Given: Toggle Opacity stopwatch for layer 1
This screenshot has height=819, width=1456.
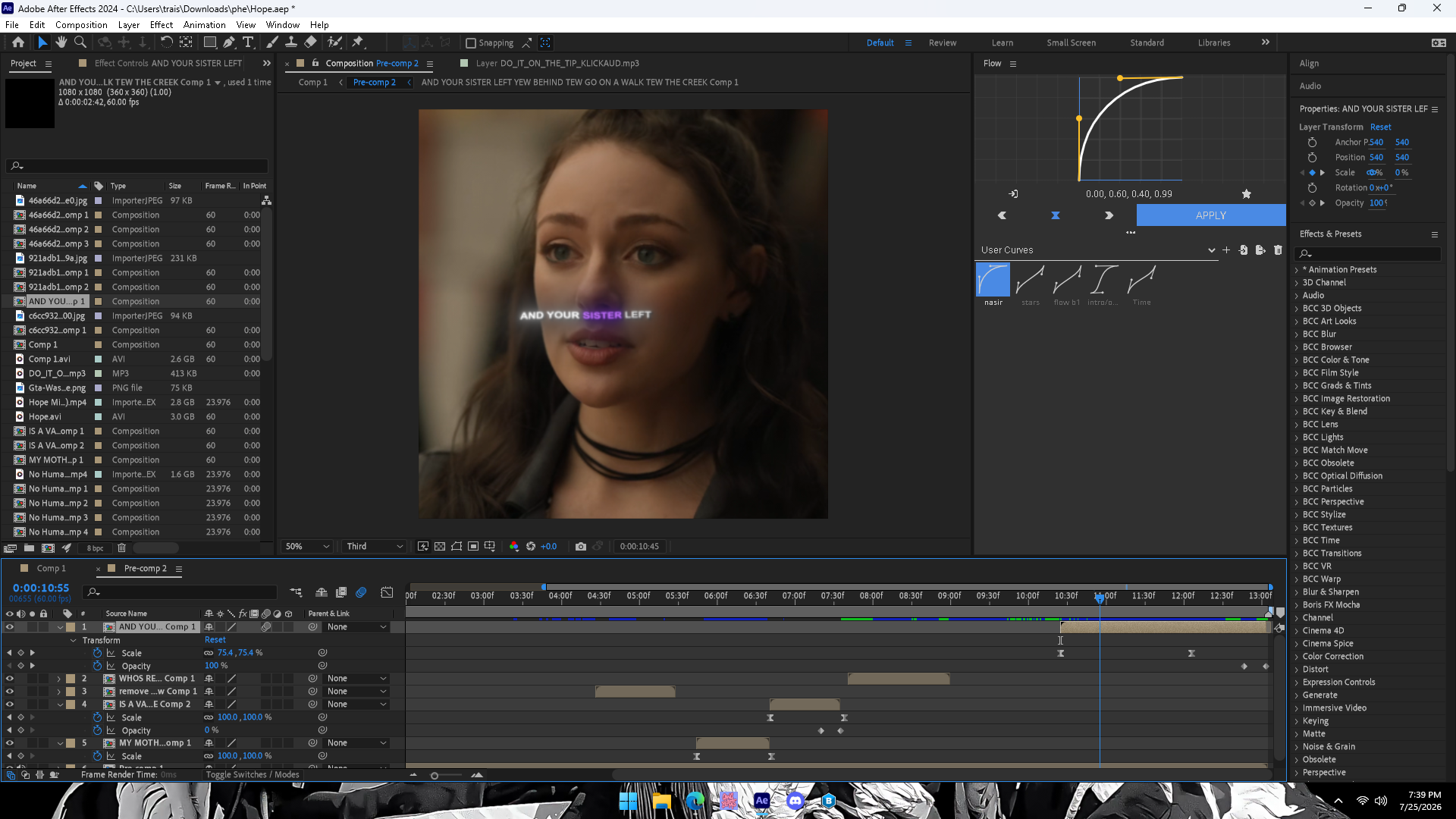Looking at the screenshot, I should [x=97, y=666].
